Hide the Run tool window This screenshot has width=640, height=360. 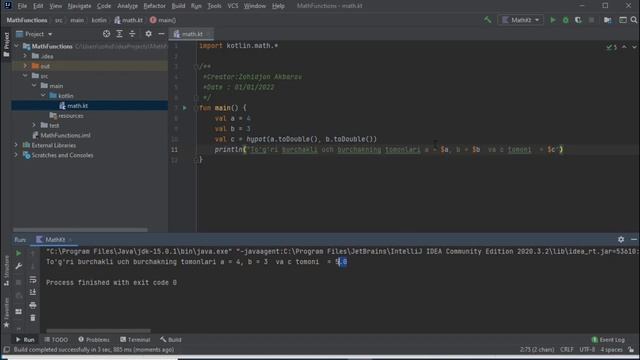click(633, 240)
